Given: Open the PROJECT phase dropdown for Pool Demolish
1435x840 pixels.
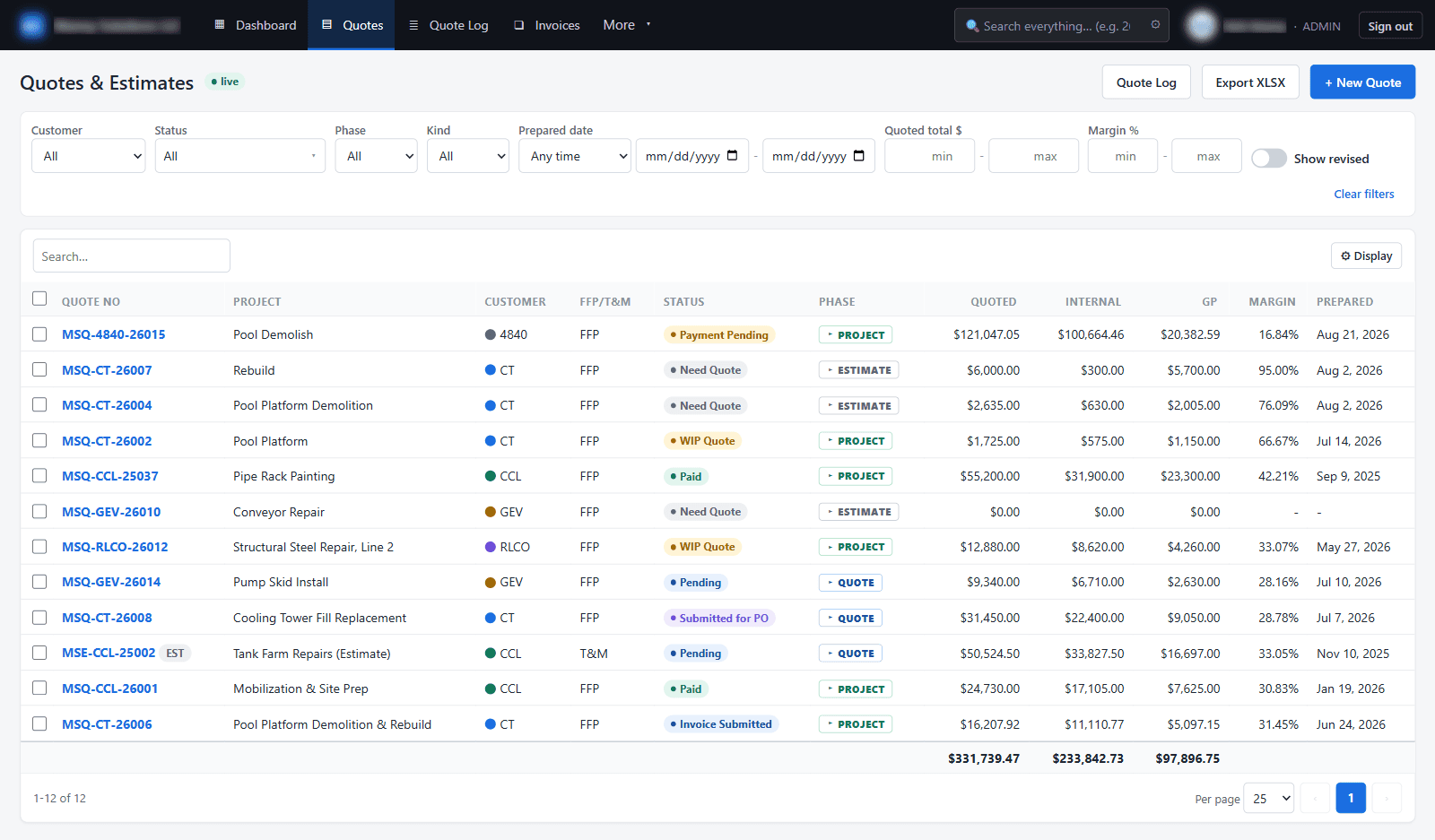Looking at the screenshot, I should pos(856,334).
